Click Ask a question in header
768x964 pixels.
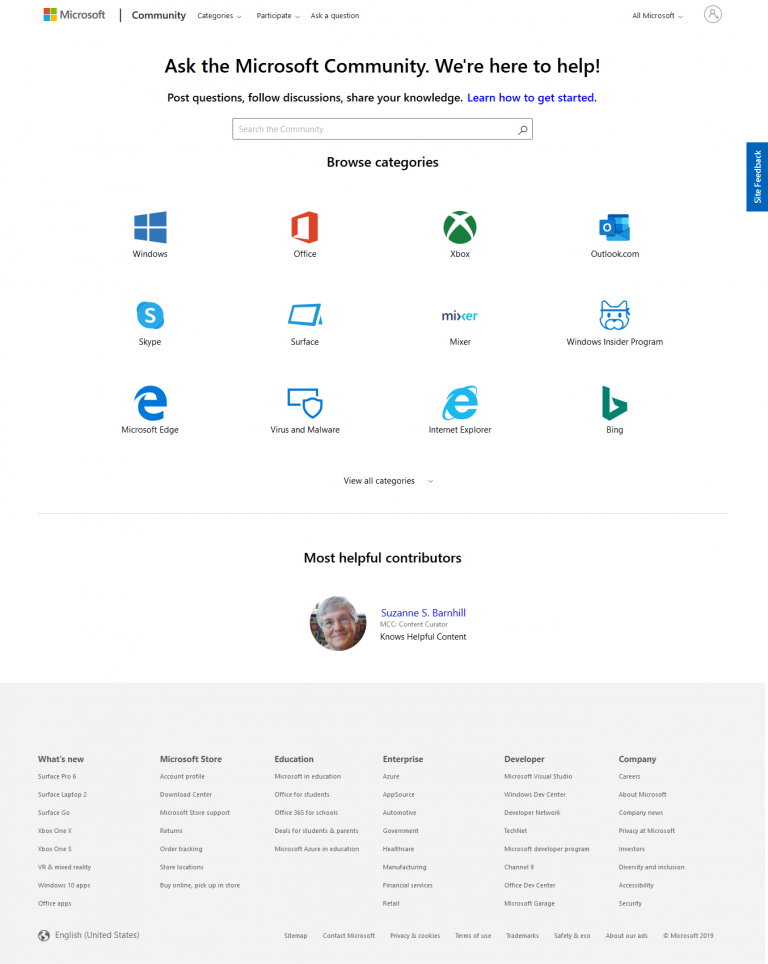pos(335,15)
